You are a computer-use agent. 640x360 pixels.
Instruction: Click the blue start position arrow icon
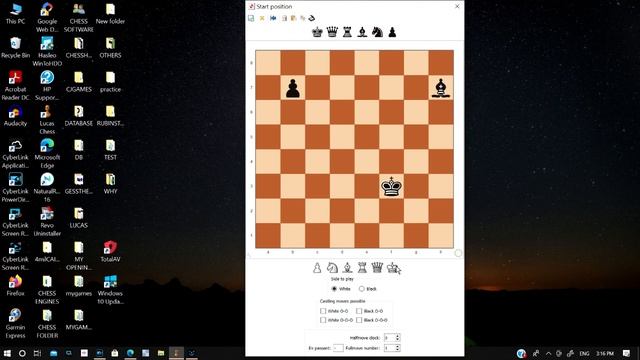(273, 18)
